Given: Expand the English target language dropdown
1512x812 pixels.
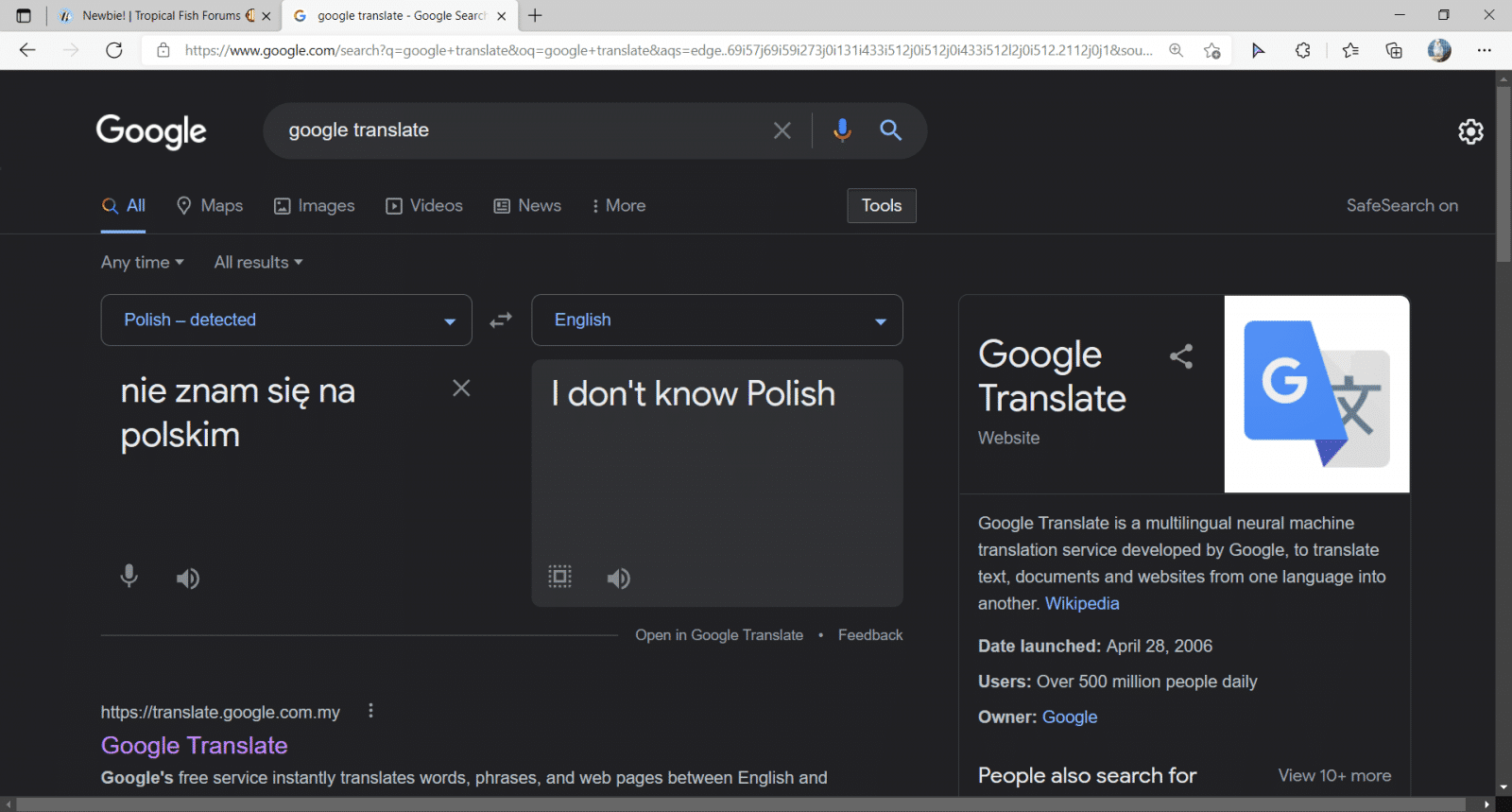Looking at the screenshot, I should point(717,320).
